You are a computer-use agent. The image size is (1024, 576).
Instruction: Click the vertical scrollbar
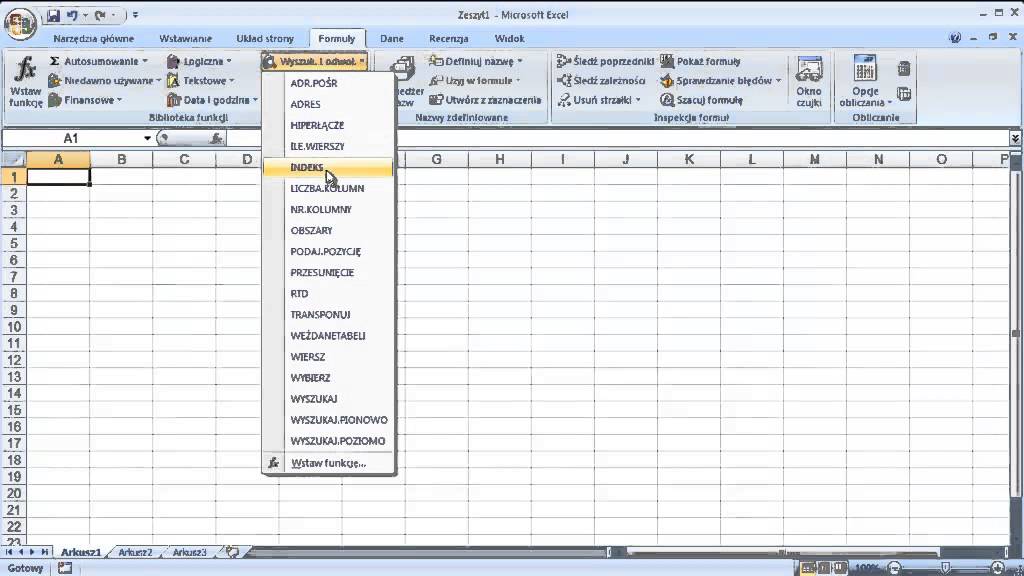tap(1016, 333)
